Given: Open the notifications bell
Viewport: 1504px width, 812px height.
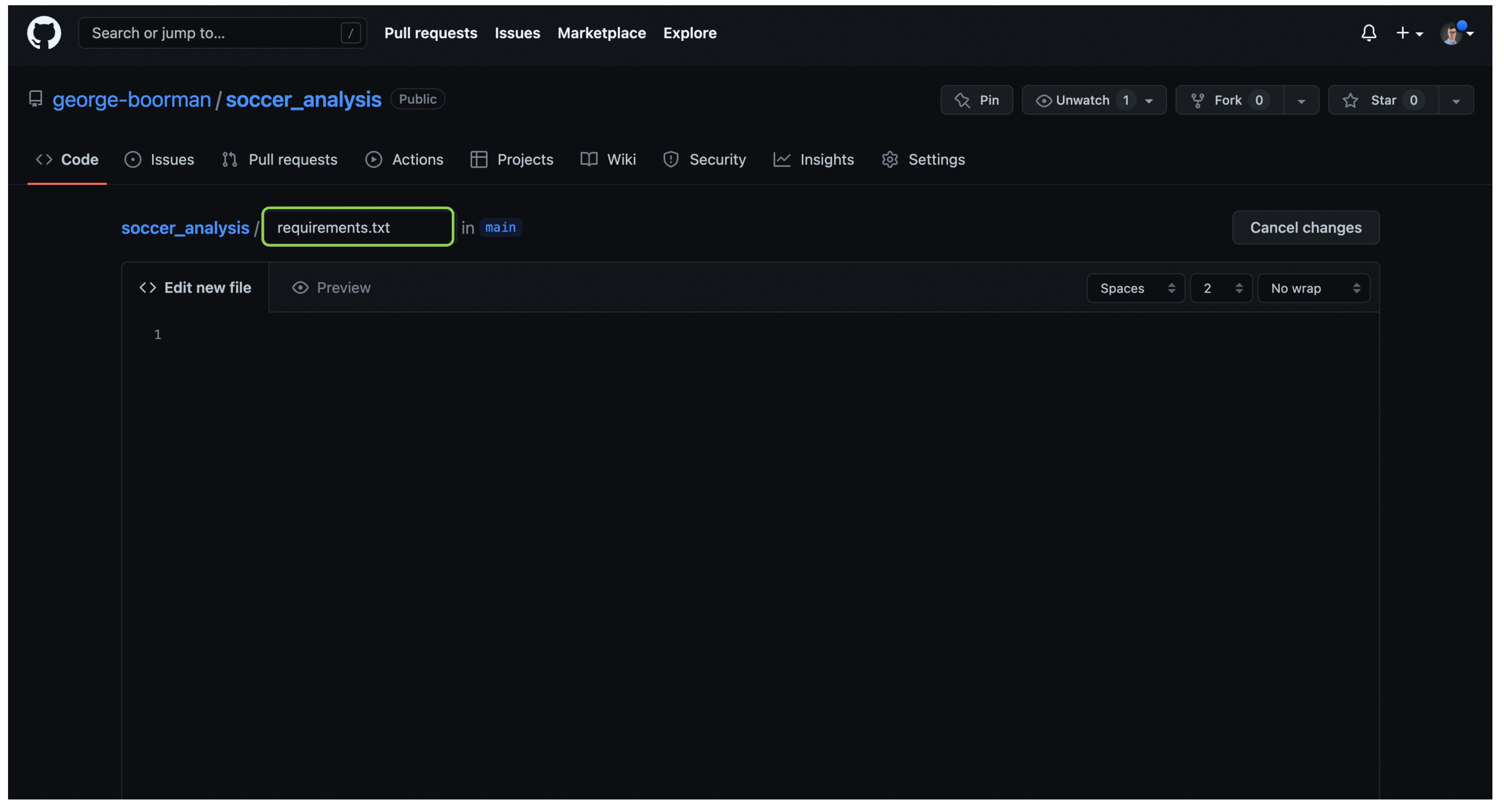Looking at the screenshot, I should coord(1369,33).
